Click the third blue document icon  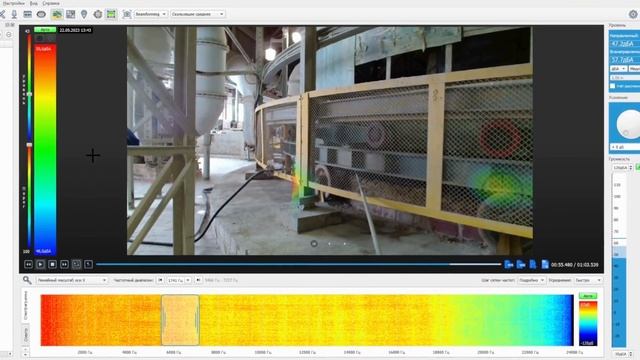(533, 264)
